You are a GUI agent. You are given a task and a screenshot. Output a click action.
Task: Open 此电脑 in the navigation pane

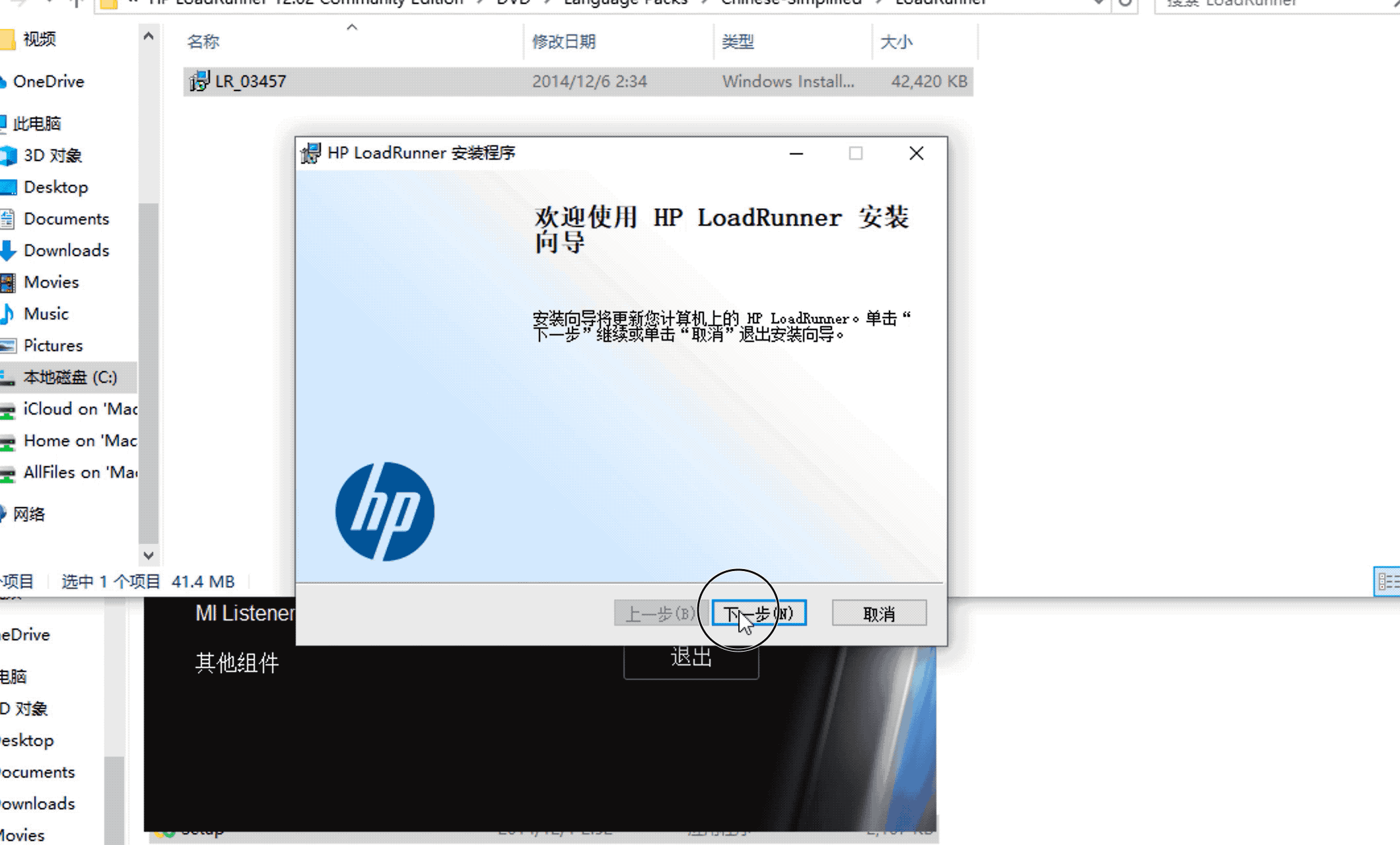tap(43, 123)
